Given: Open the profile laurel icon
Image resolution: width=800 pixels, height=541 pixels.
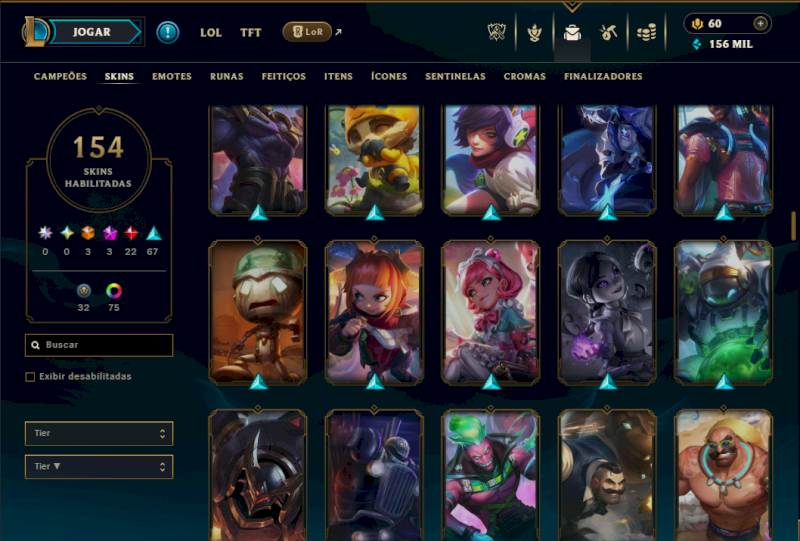Looking at the screenshot, I should (x=534, y=33).
